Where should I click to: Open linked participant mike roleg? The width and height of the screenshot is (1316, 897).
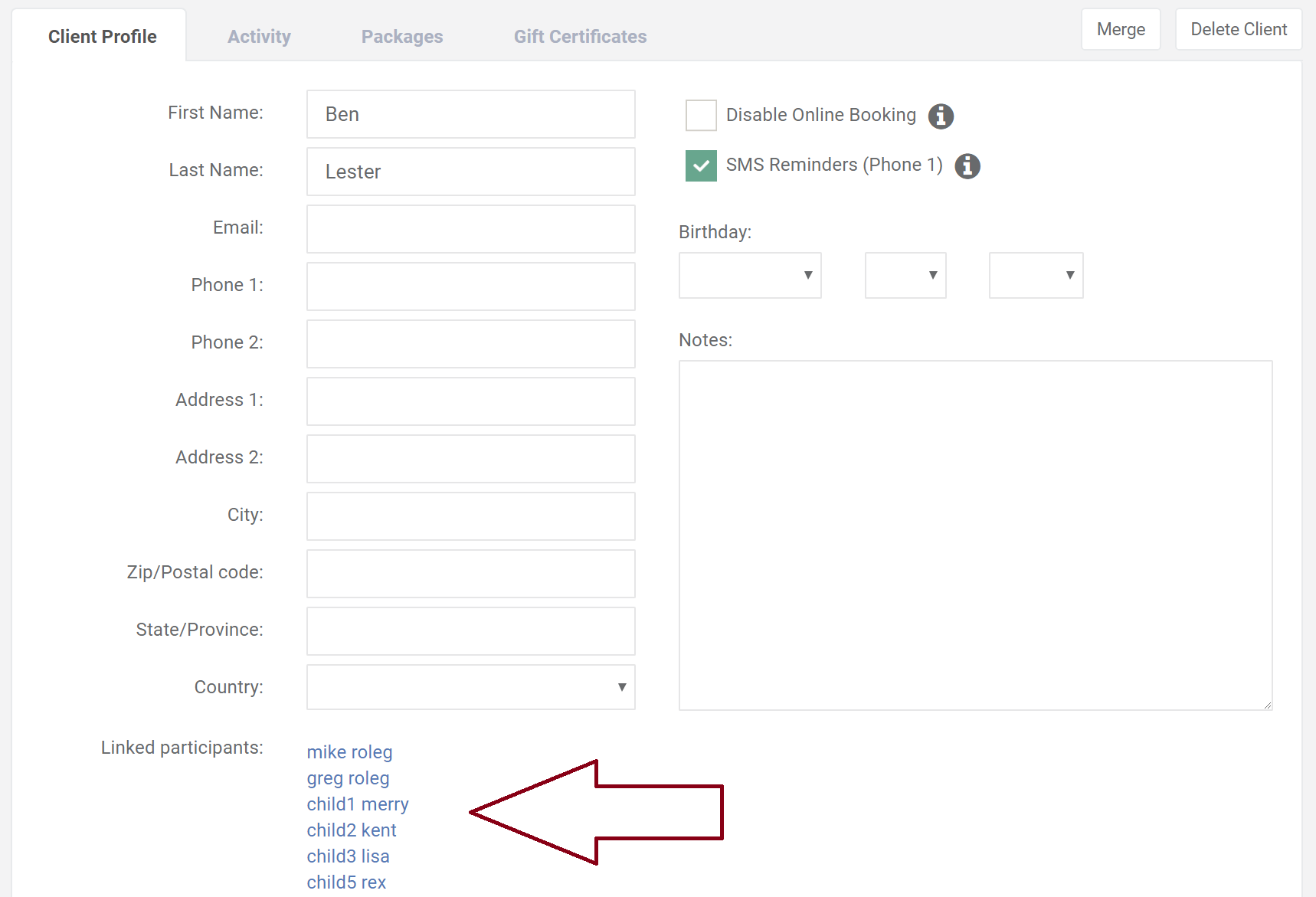point(349,752)
